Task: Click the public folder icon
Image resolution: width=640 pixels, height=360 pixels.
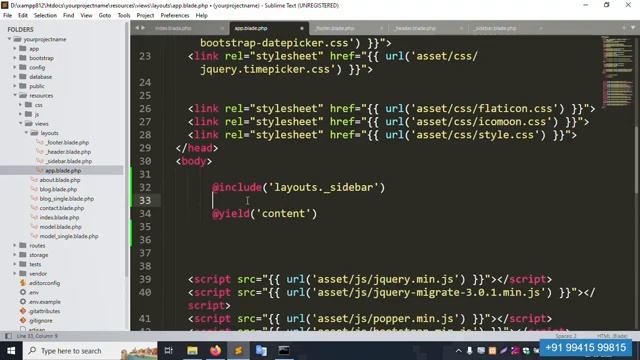Action: tap(23, 86)
